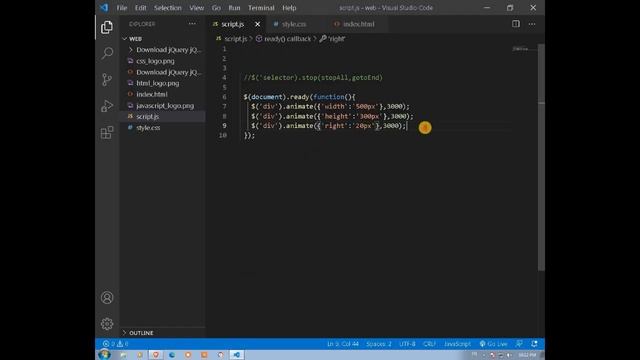Click the Brave browser taskbar icon

(156, 355)
